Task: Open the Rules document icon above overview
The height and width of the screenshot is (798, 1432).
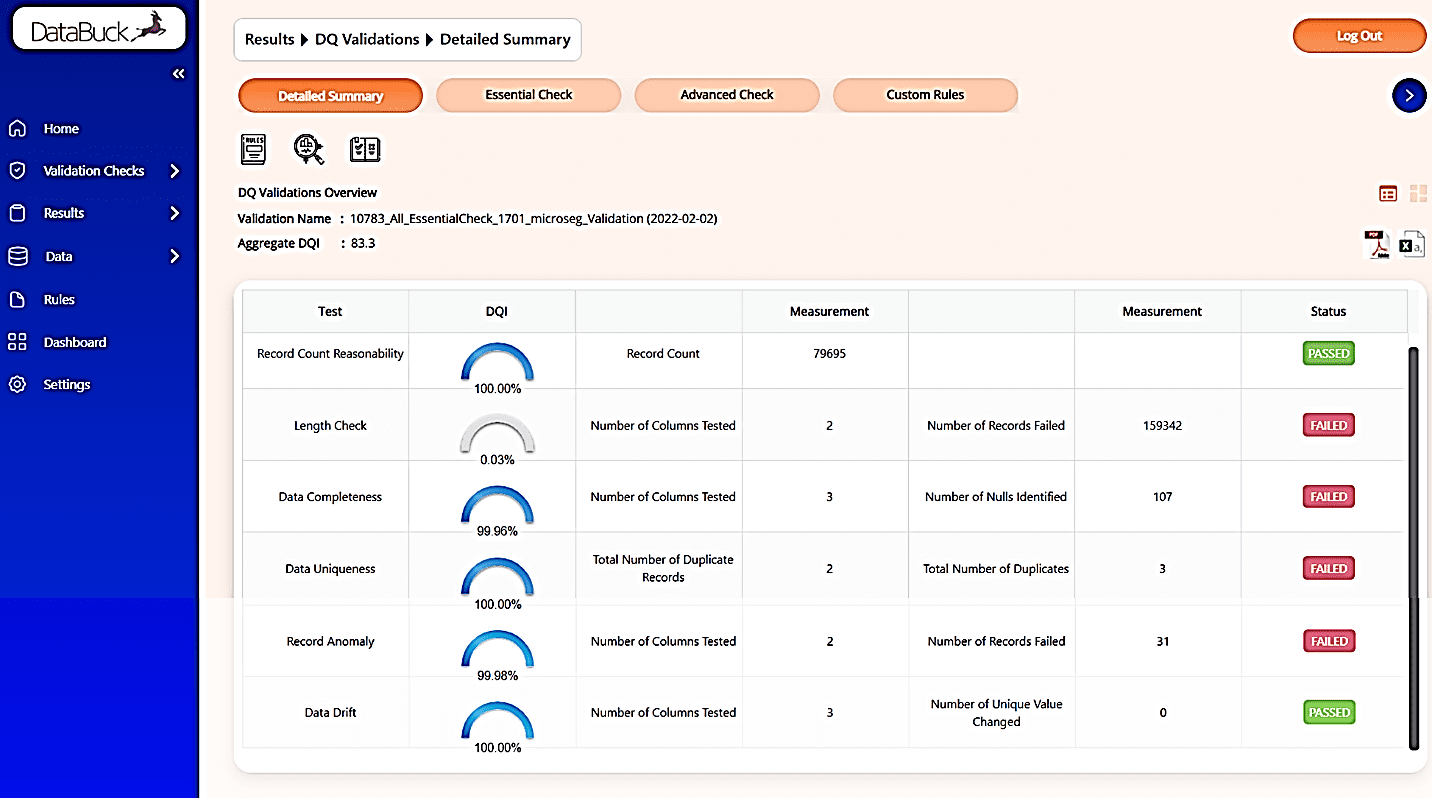Action: (x=253, y=149)
